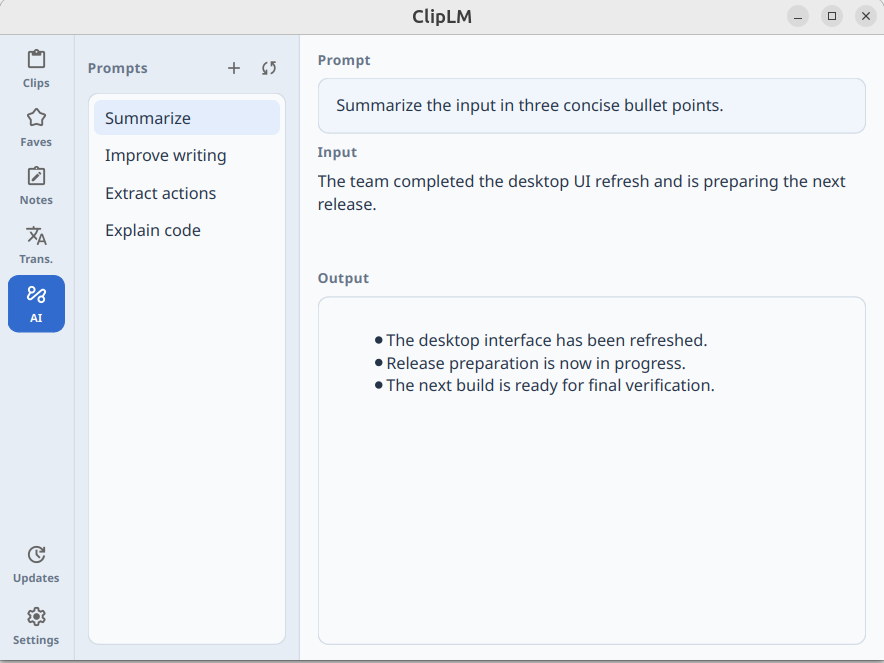Click the Prompt section label
The width and height of the screenshot is (884, 663).
click(344, 60)
